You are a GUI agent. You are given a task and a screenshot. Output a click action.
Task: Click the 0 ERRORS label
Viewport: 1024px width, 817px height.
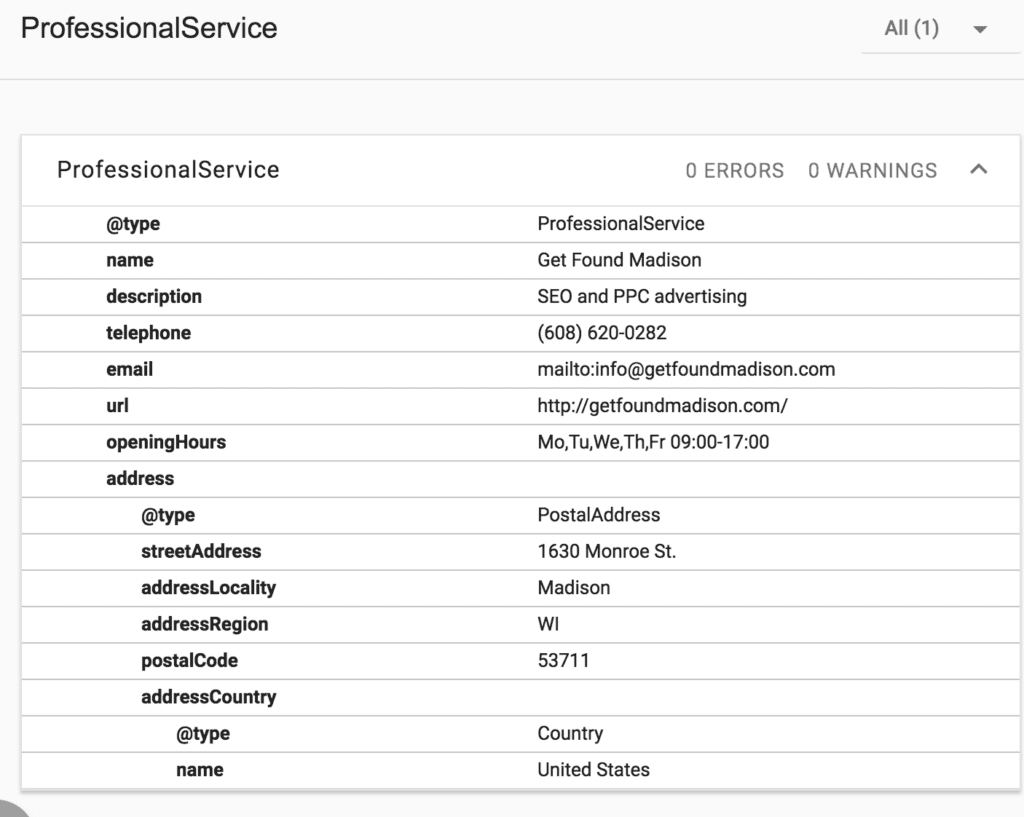point(735,170)
